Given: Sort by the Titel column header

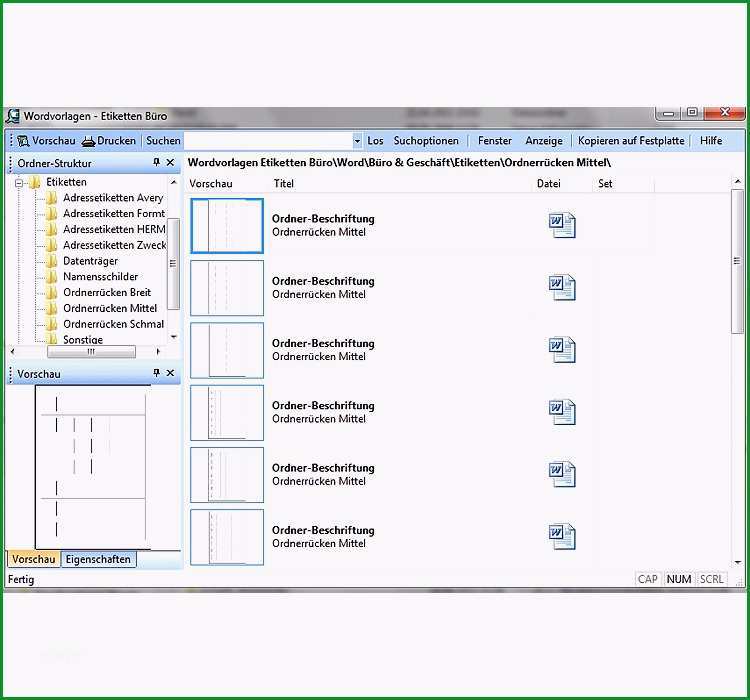Looking at the screenshot, I should coord(284,184).
